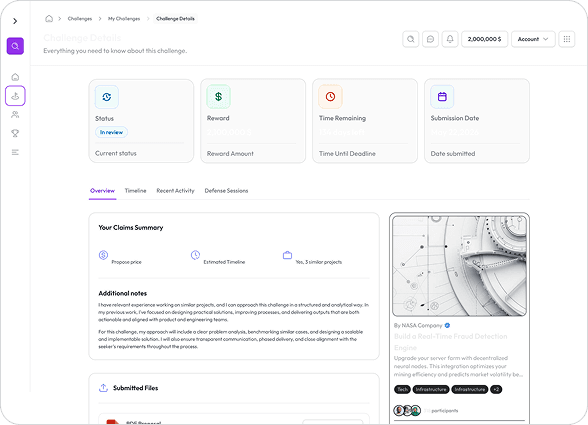This screenshot has width=588, height=425.
Task: Click the Reward Amount label
Action: (230, 153)
